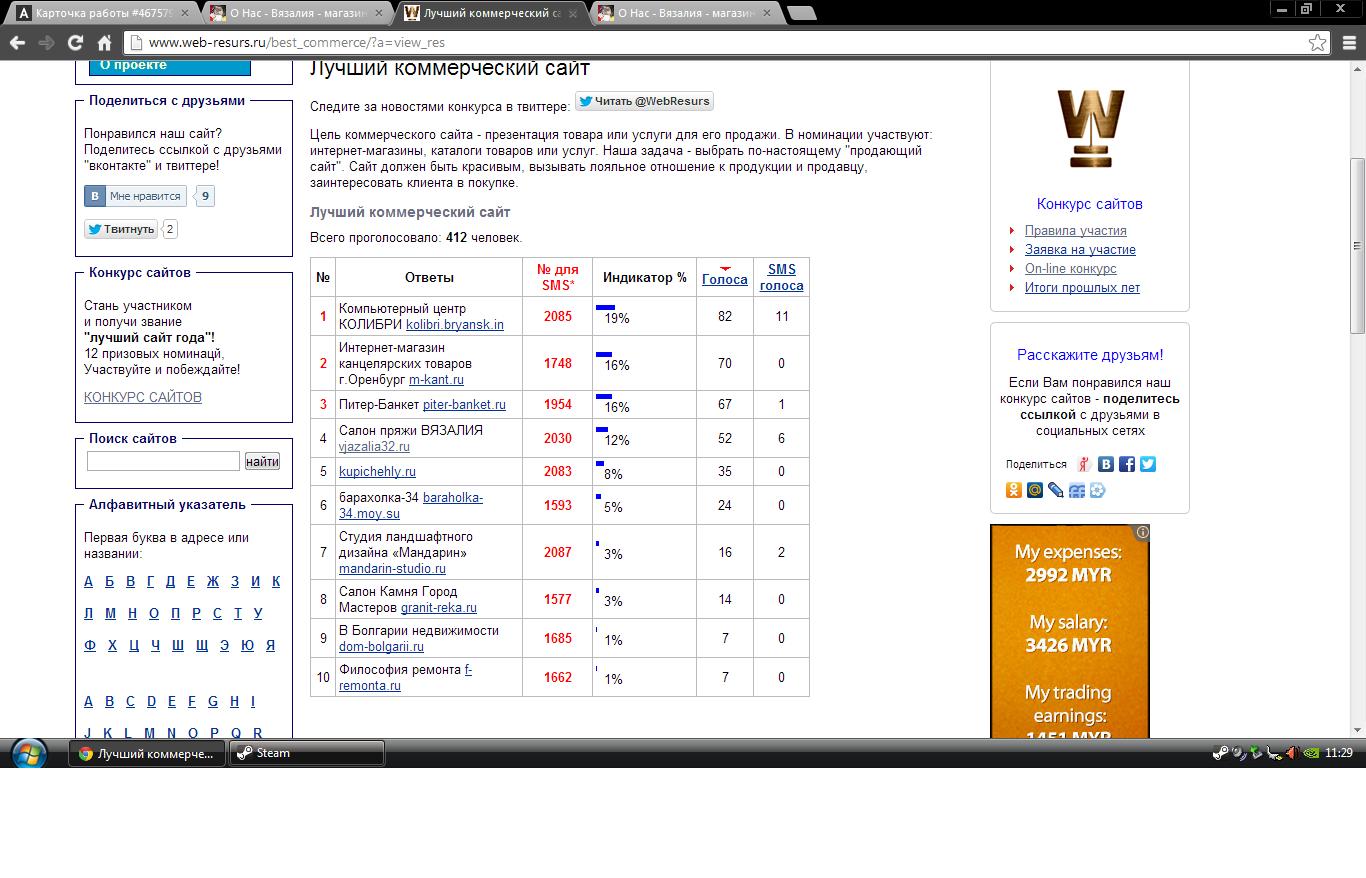Click the browser forward arrow
The width and height of the screenshot is (1366, 878).
point(46,42)
